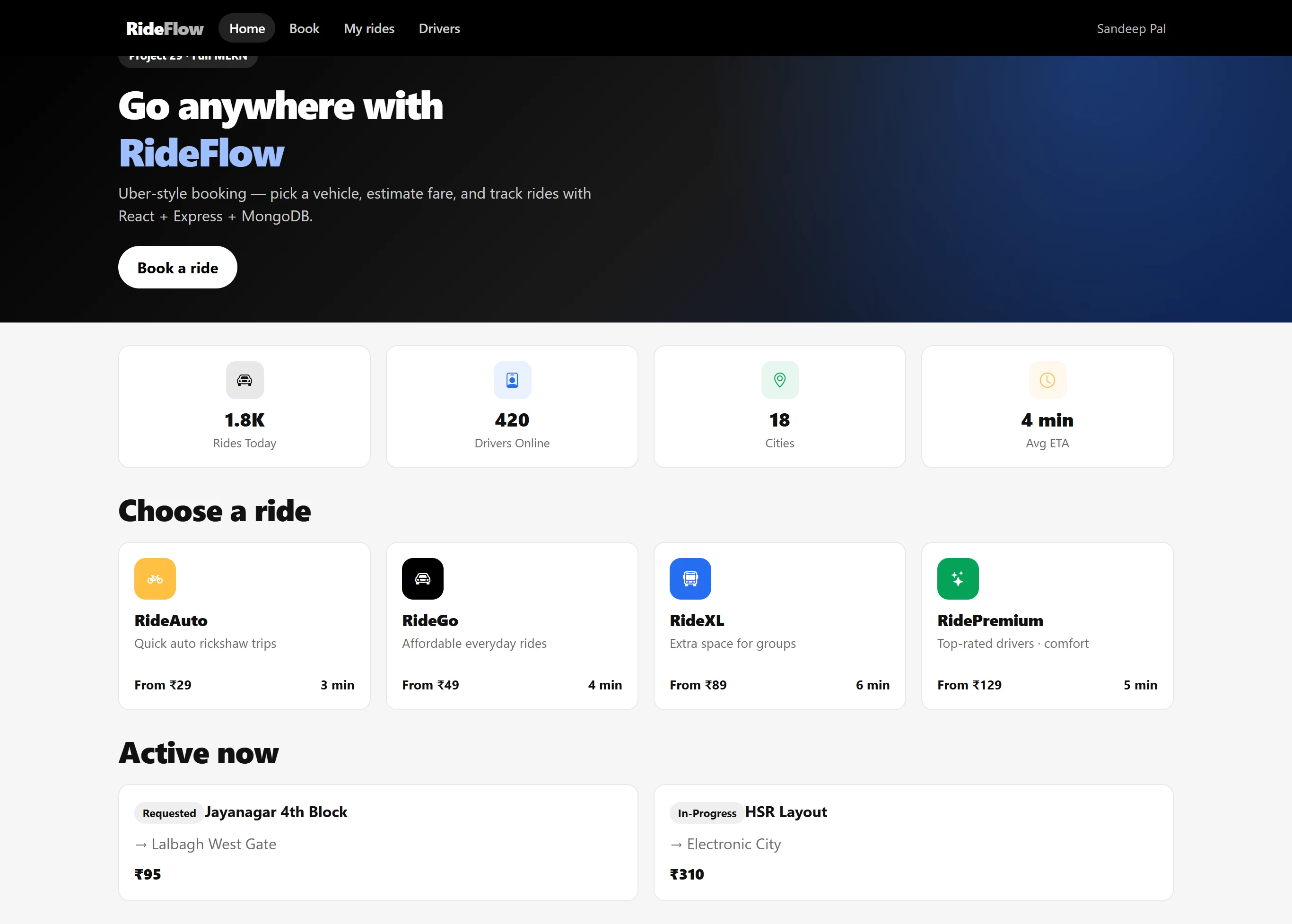This screenshot has width=1292, height=924.
Task: Click the 18 cities value
Action: (x=779, y=420)
